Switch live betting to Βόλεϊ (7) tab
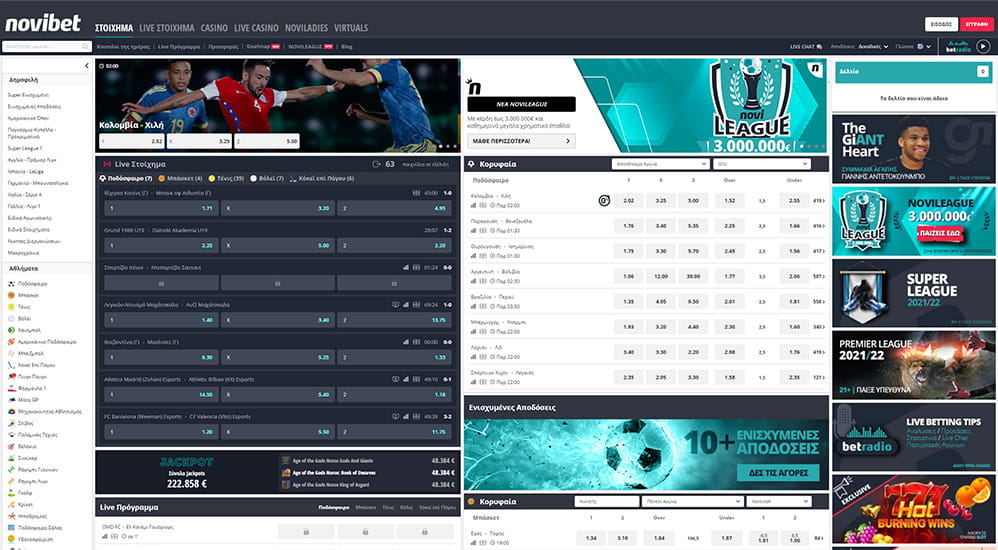This screenshot has height=550, width=998. point(267,178)
